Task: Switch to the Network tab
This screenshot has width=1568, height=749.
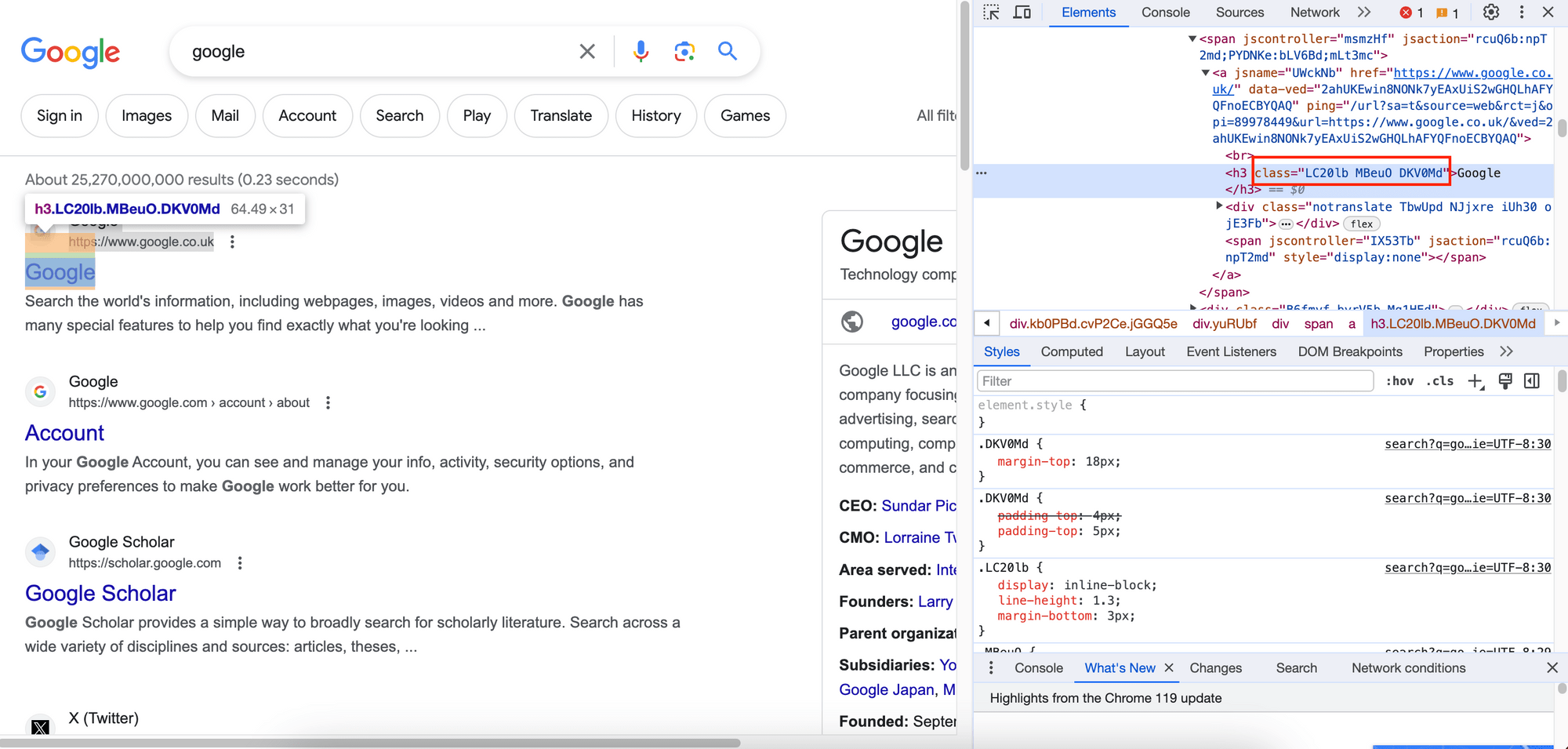Action: (x=1315, y=13)
